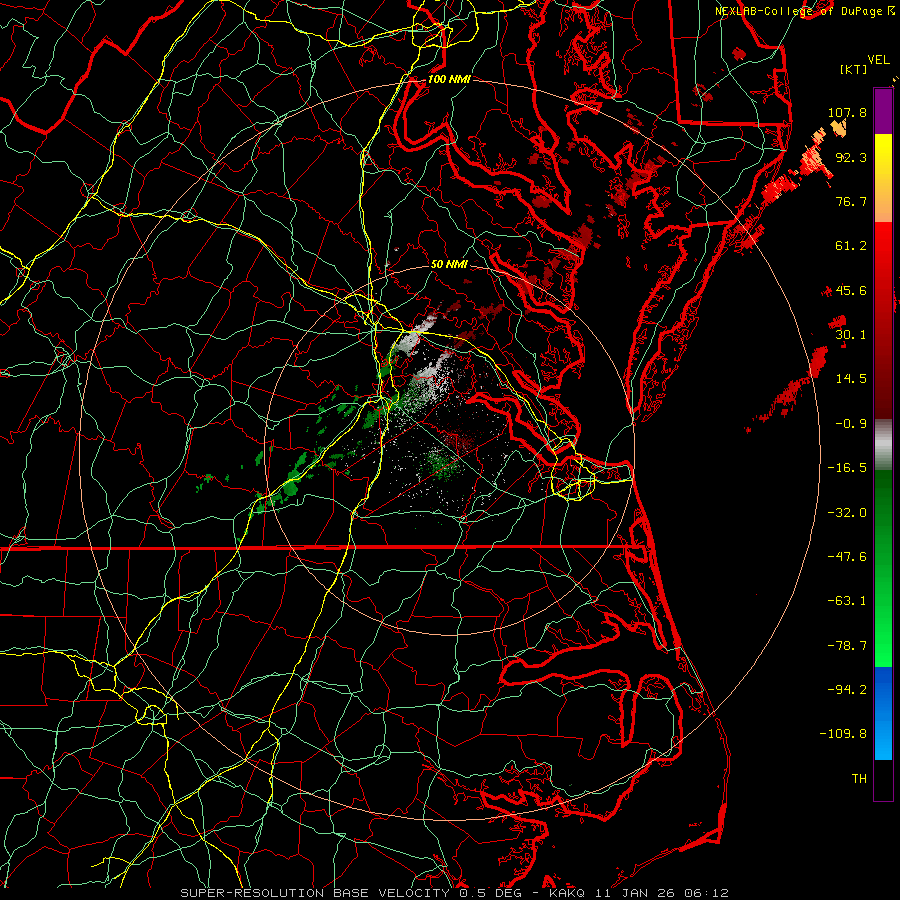Click the 30.1 legend value
This screenshot has height=900, width=900.
(x=851, y=335)
